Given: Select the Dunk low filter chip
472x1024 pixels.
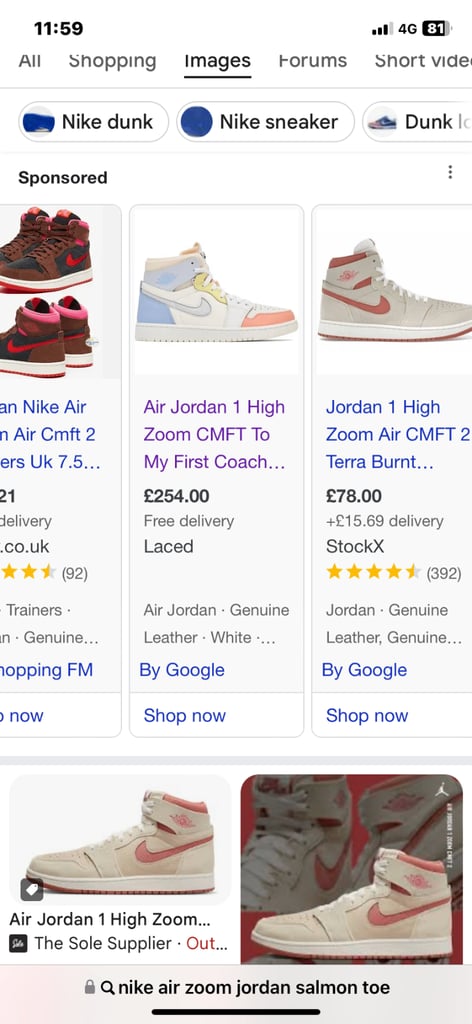Looking at the screenshot, I should [x=417, y=121].
